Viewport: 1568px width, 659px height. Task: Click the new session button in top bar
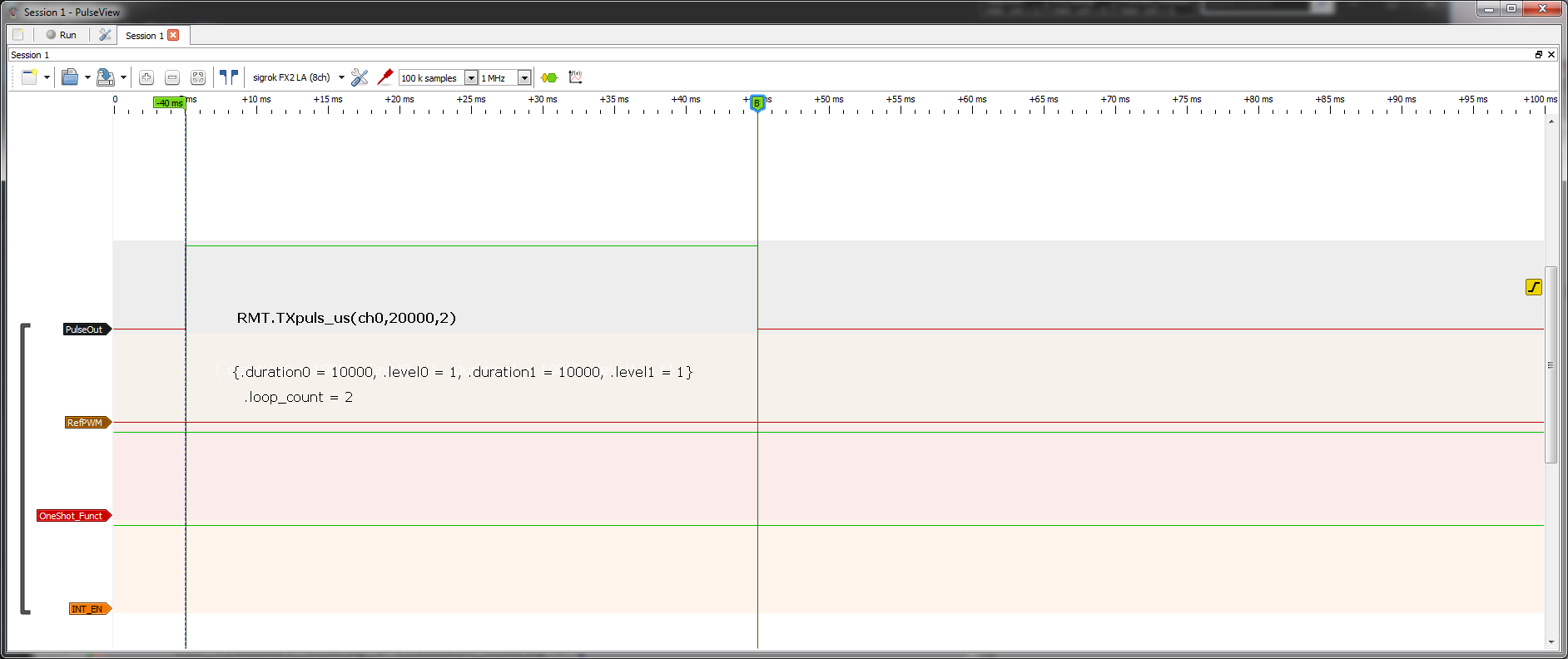coord(18,35)
